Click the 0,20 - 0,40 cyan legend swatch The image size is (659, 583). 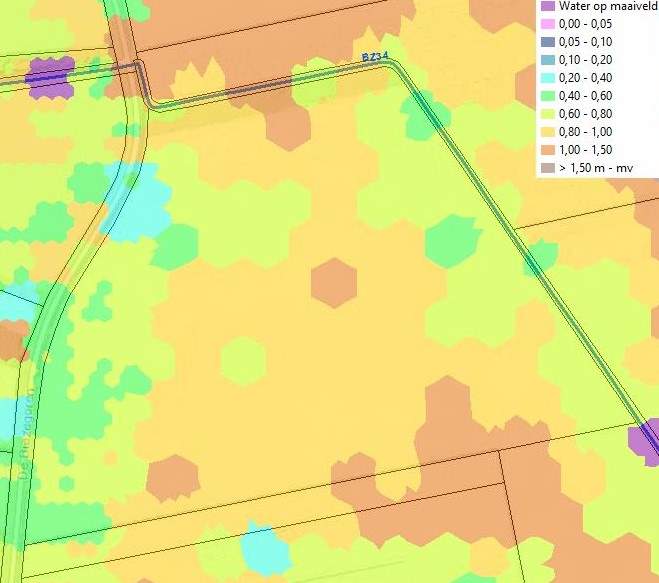(x=548, y=78)
